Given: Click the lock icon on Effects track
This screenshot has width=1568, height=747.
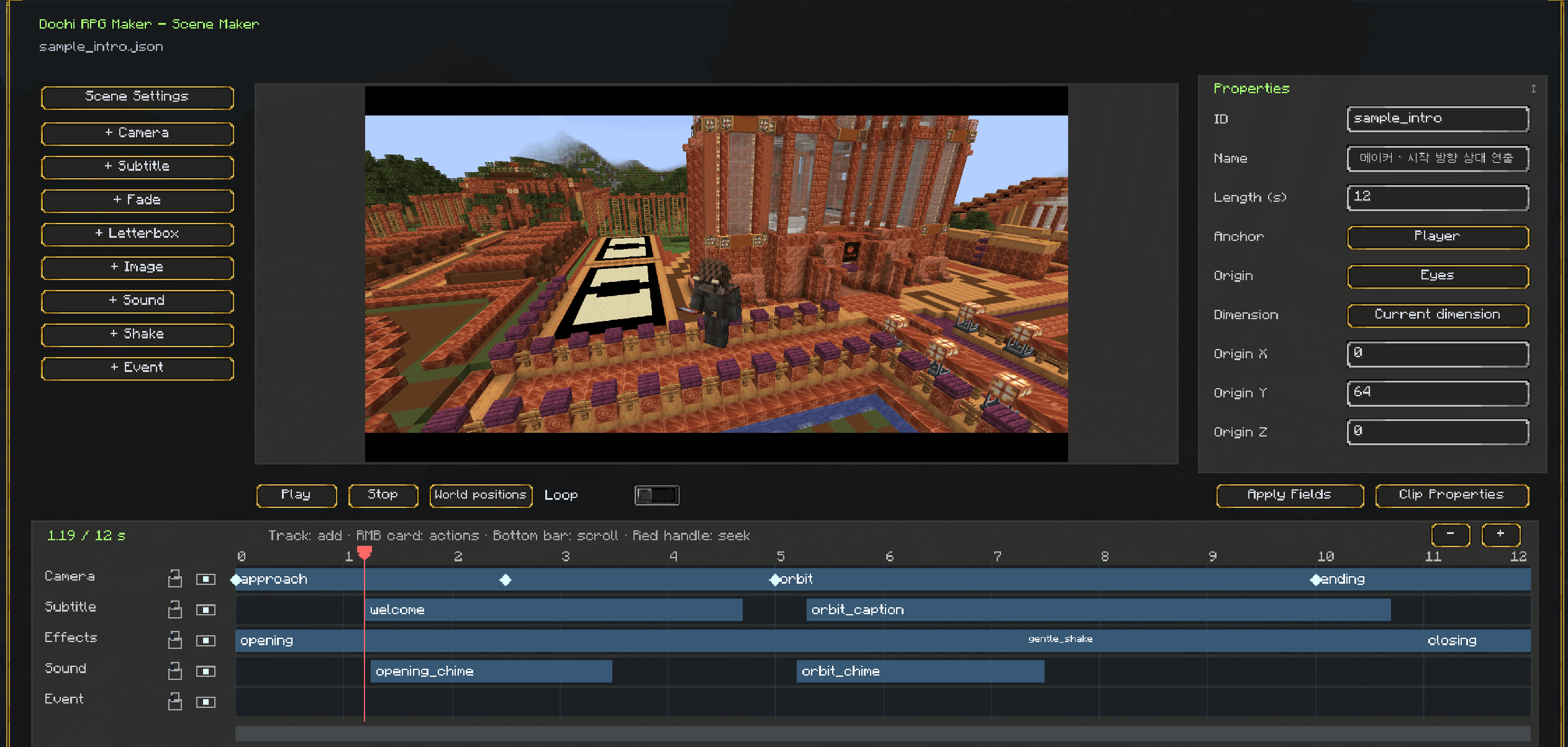Looking at the screenshot, I should point(175,640).
